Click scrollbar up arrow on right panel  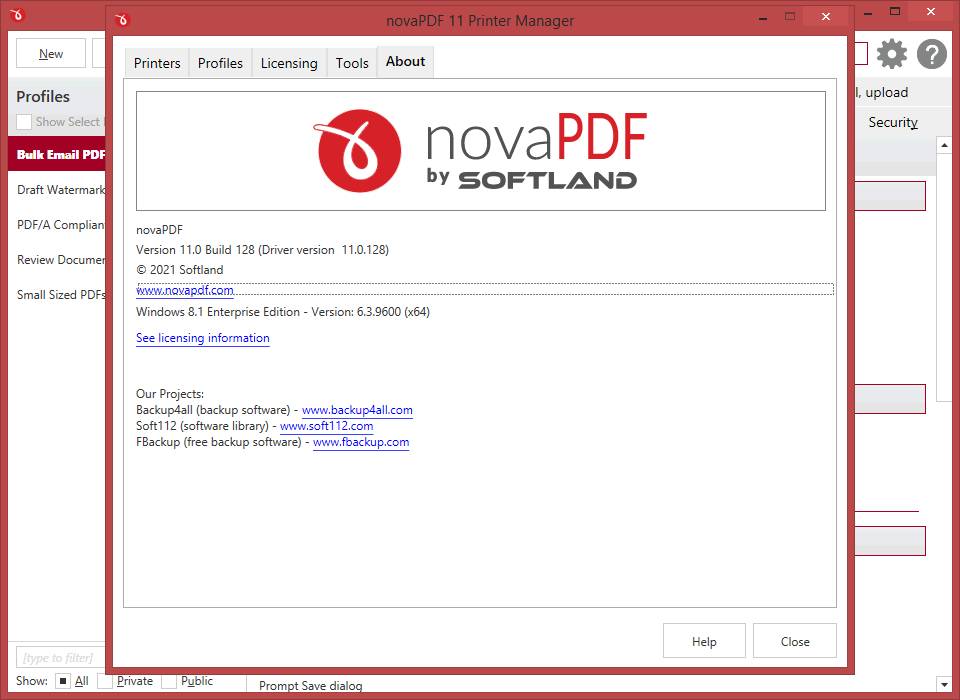[x=943, y=146]
